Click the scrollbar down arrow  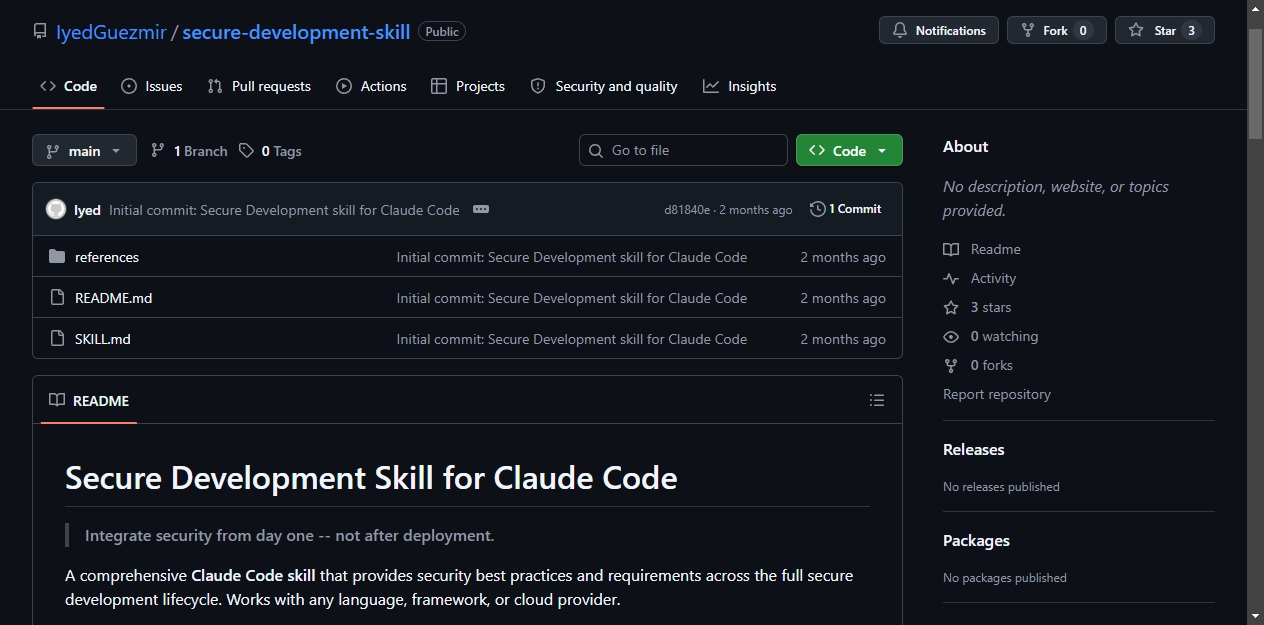click(1256, 616)
